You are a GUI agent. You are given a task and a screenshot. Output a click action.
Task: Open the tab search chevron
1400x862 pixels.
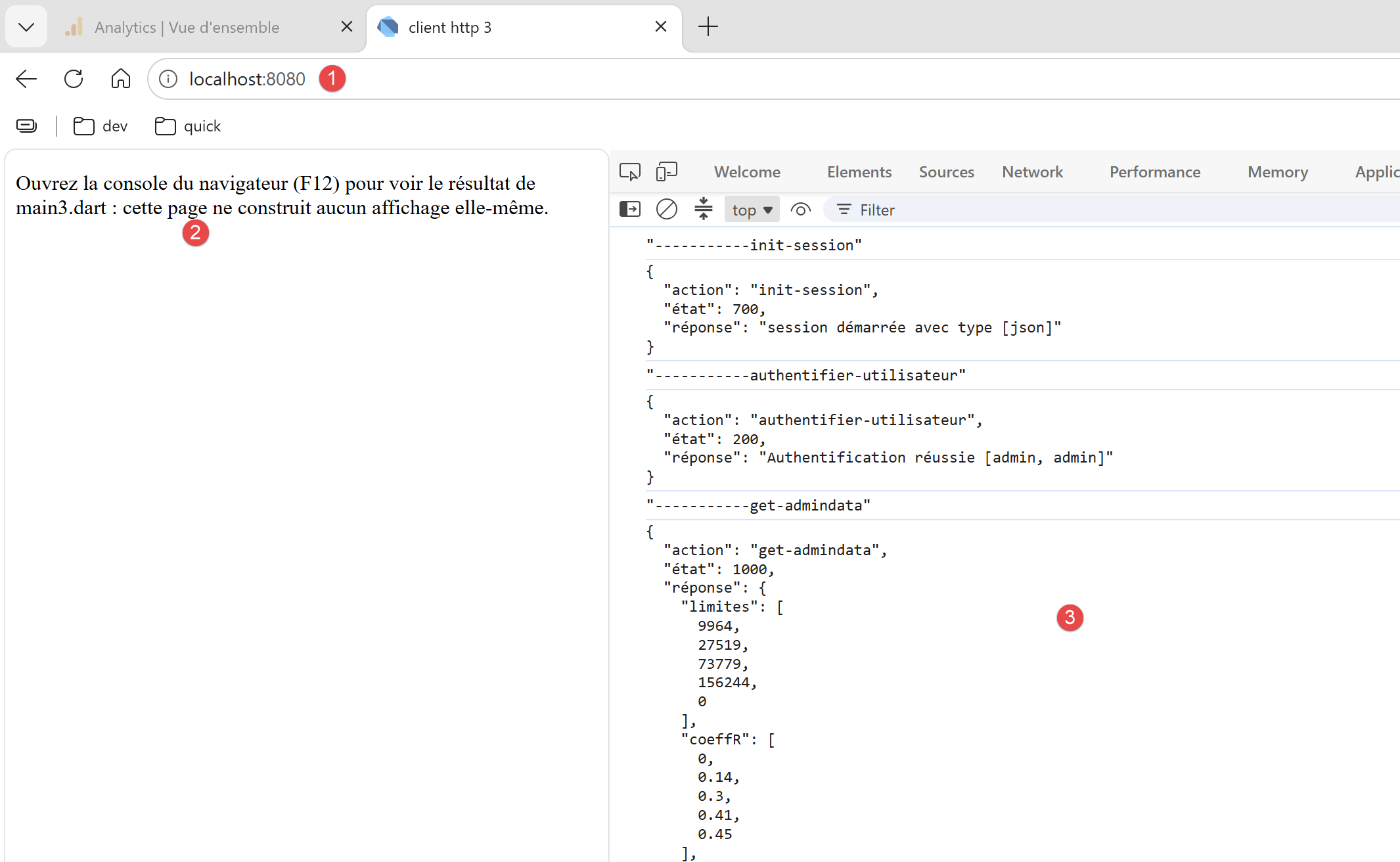[26, 27]
